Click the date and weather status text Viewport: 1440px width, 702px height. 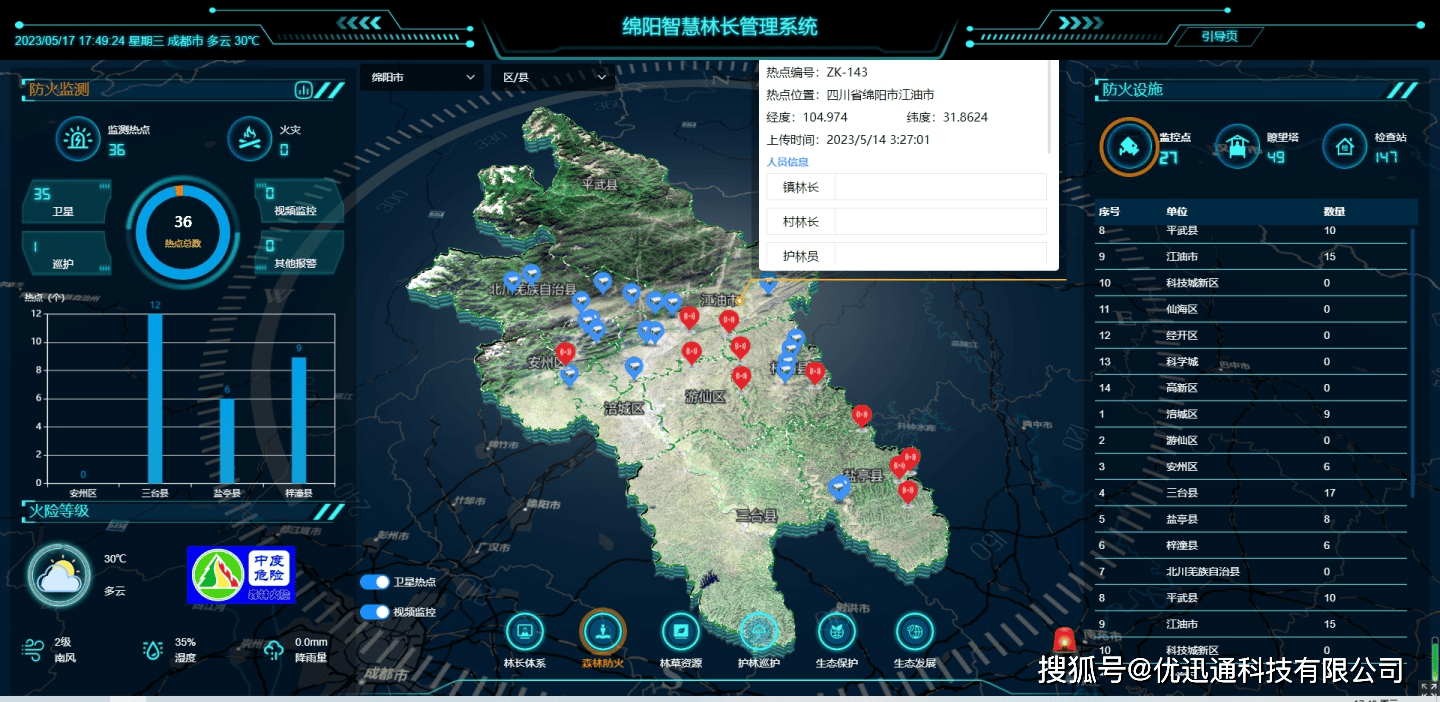[x=138, y=41]
